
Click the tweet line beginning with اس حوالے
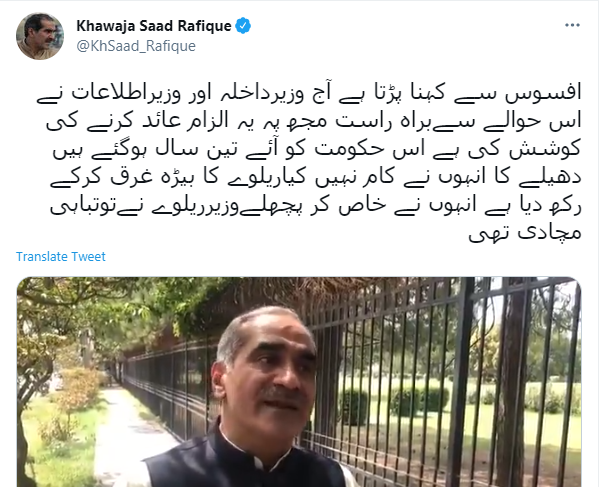click(314, 121)
